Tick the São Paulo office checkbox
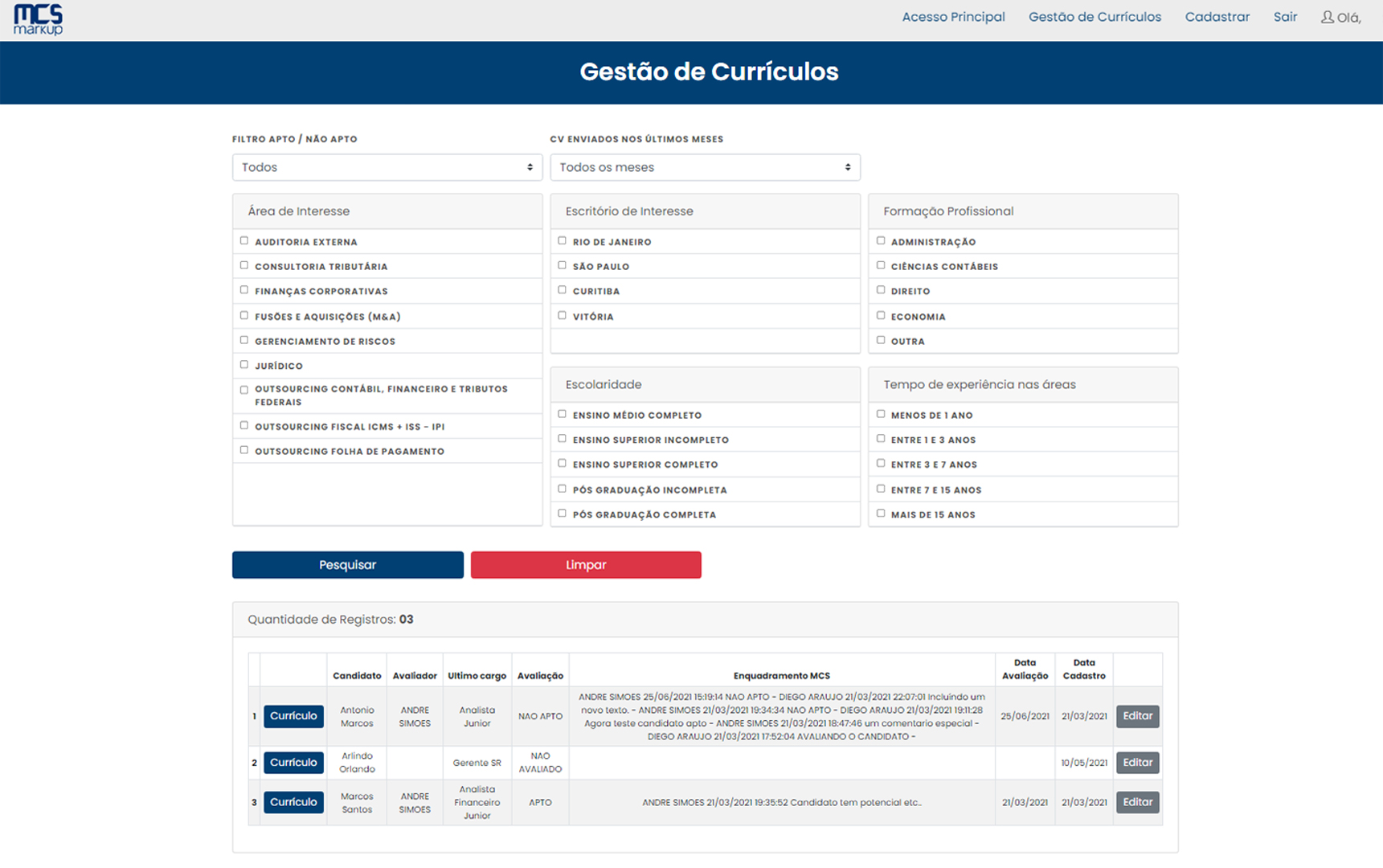Image resolution: width=1383 pixels, height=868 pixels. pos(563,265)
